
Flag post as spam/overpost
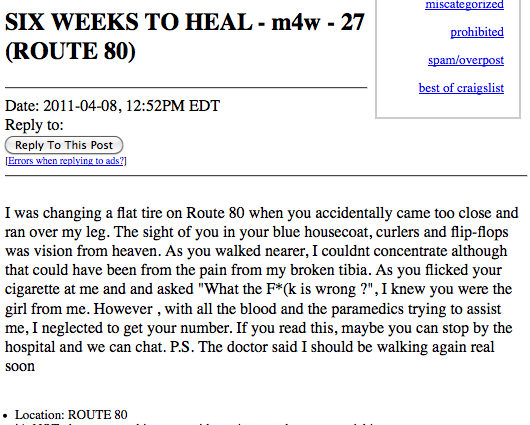point(466,60)
